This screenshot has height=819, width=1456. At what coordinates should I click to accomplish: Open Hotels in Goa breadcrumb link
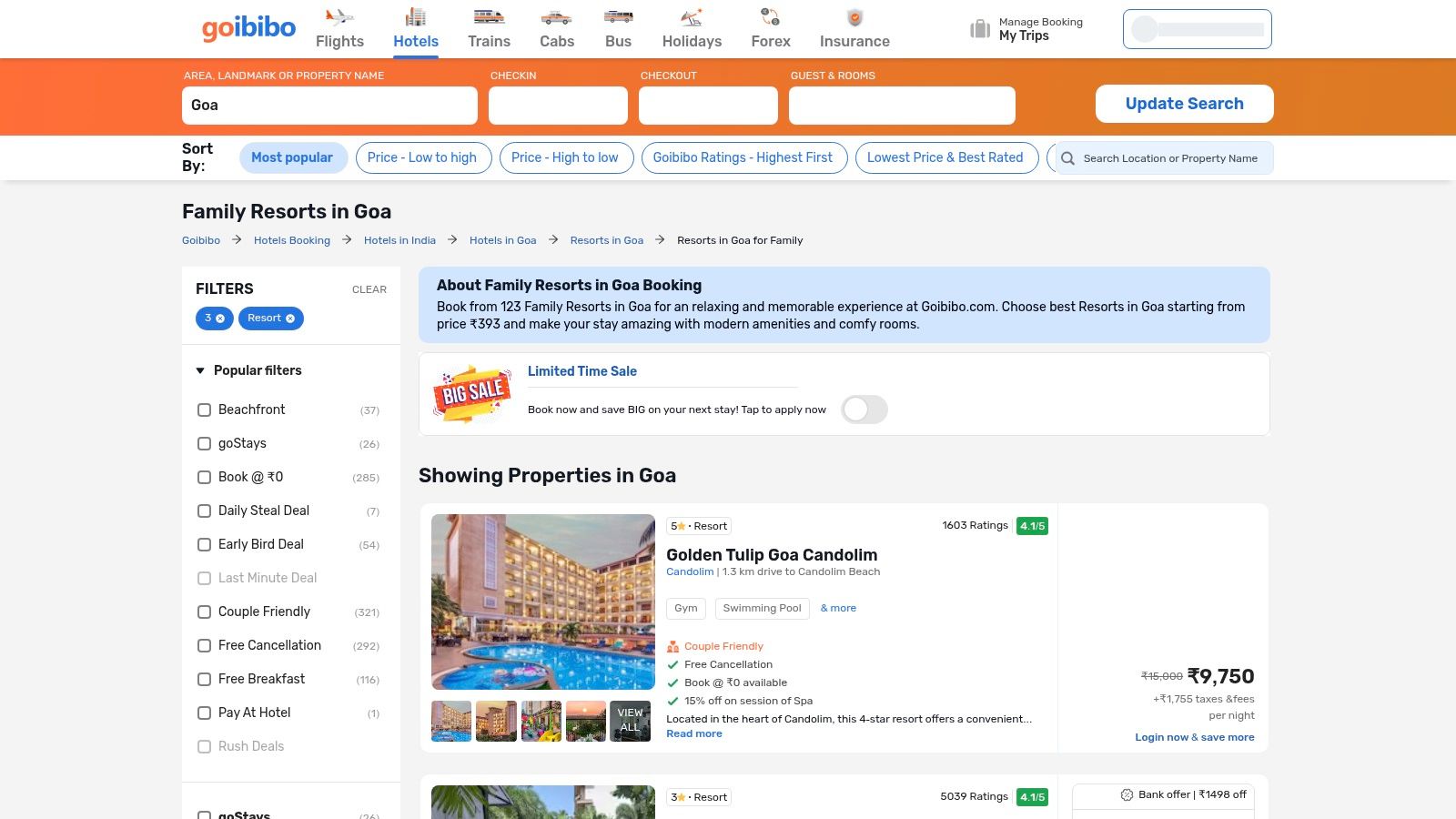[503, 240]
